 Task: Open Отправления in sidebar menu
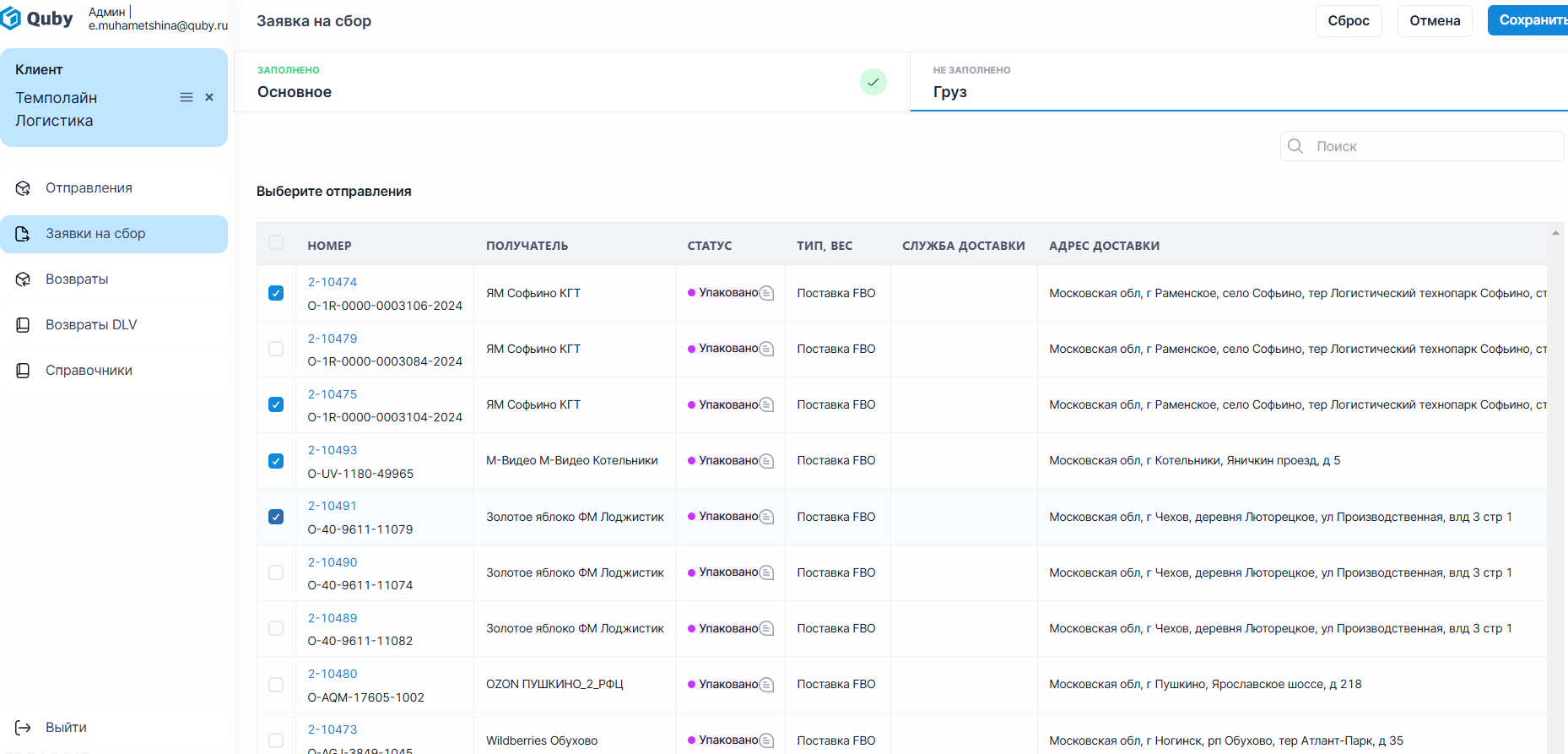(114, 188)
